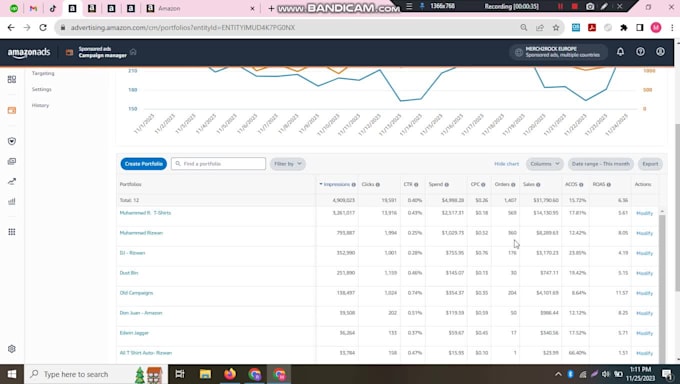Click the amazon ads logo
Screen dimensions: 680x384
[29, 53]
